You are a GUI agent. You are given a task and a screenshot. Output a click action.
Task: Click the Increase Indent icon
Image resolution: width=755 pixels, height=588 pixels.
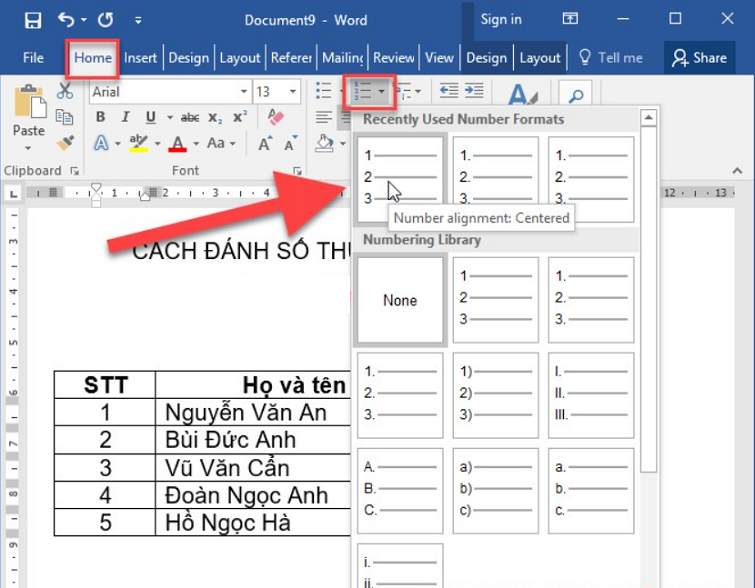point(475,91)
